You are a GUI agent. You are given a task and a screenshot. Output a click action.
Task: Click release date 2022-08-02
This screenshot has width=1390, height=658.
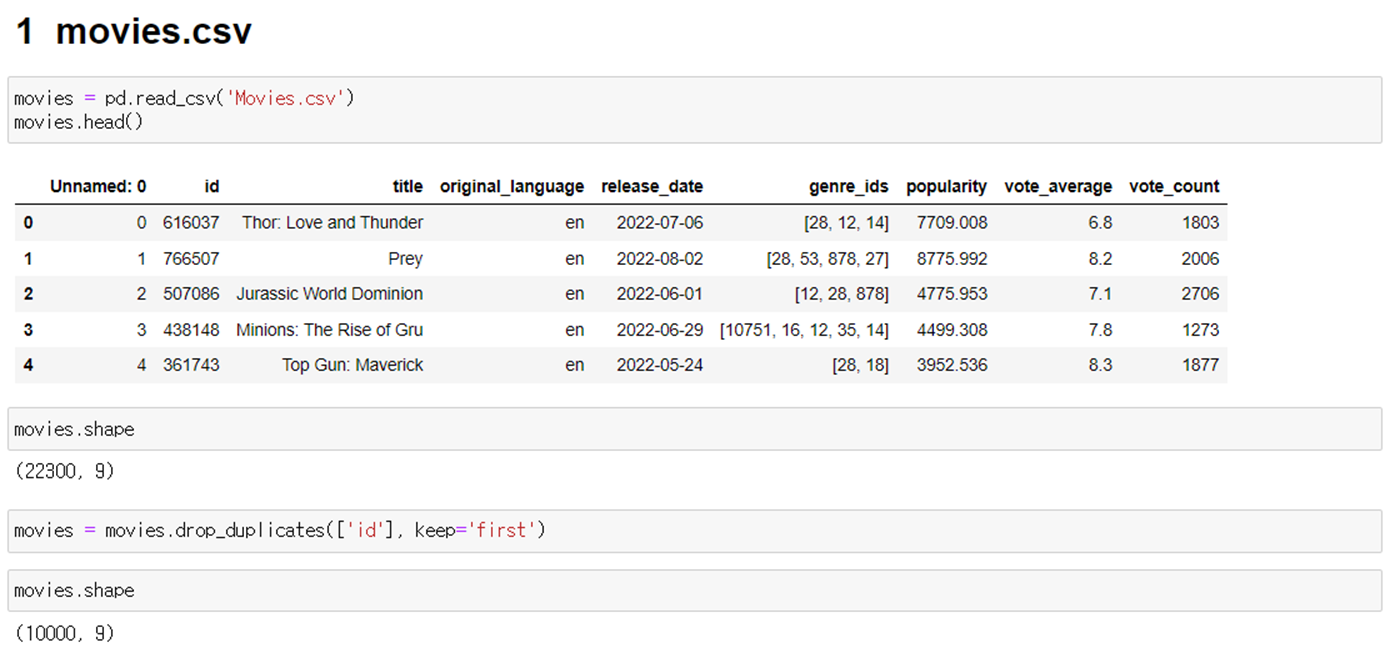[660, 259]
